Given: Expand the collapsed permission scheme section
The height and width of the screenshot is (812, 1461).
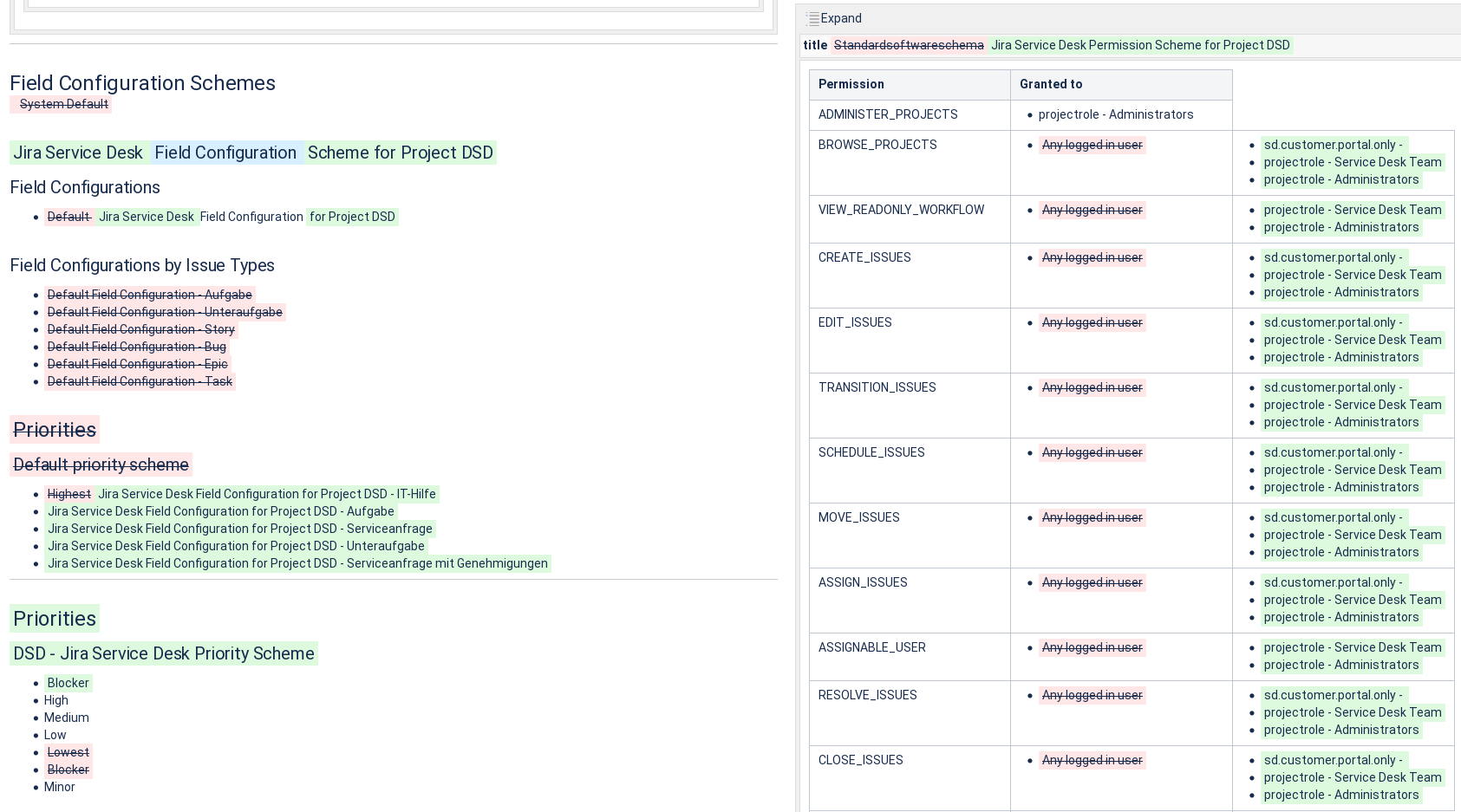Looking at the screenshot, I should [833, 18].
